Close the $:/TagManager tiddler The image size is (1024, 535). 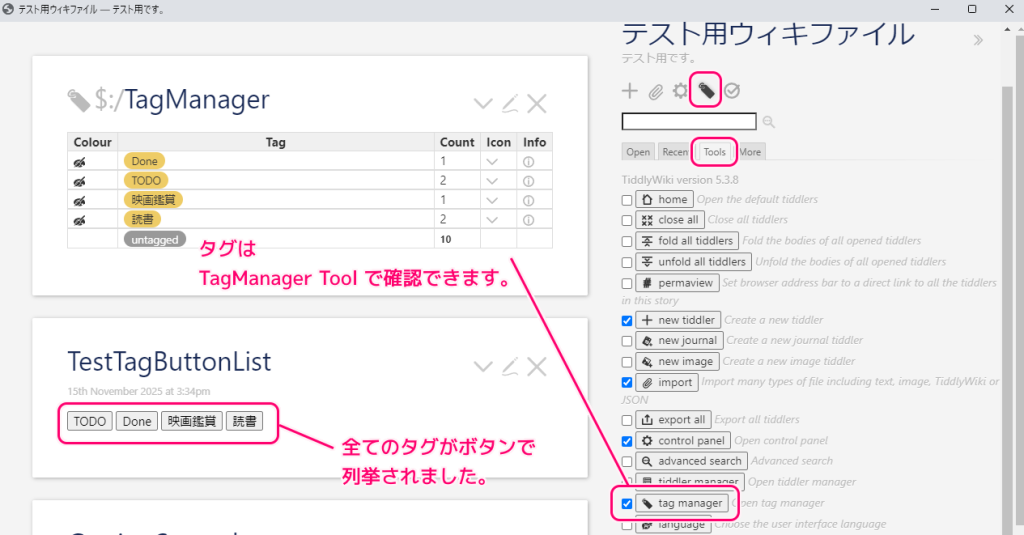click(x=537, y=103)
